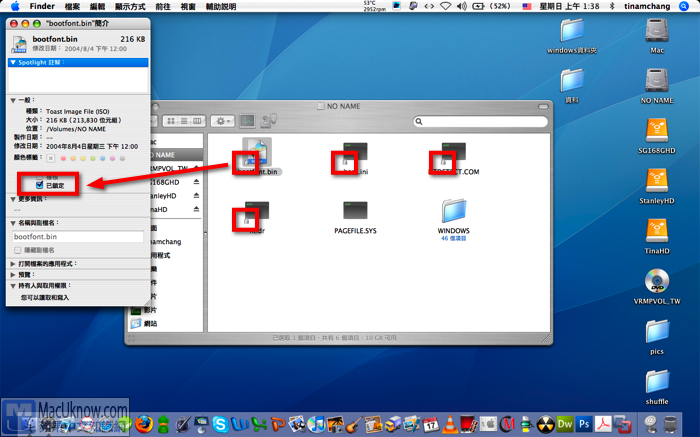The image size is (700, 437).
Task: Eject the TinaHD volume in sidebar
Action: point(196,209)
